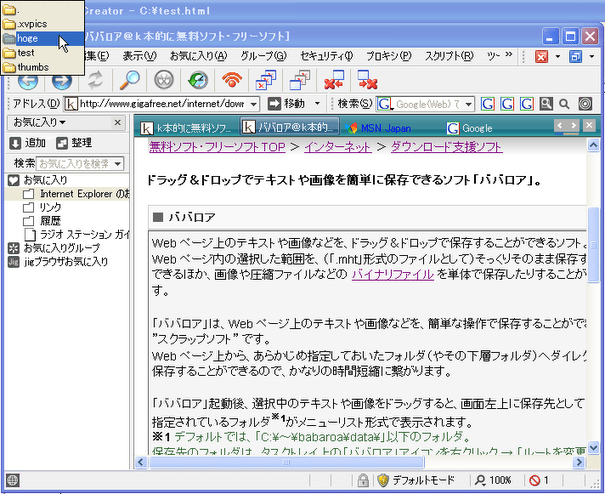This screenshot has width=605, height=494.
Task: Follow 無料ソフト・フリーソフト TOP link
Action: click(217, 147)
